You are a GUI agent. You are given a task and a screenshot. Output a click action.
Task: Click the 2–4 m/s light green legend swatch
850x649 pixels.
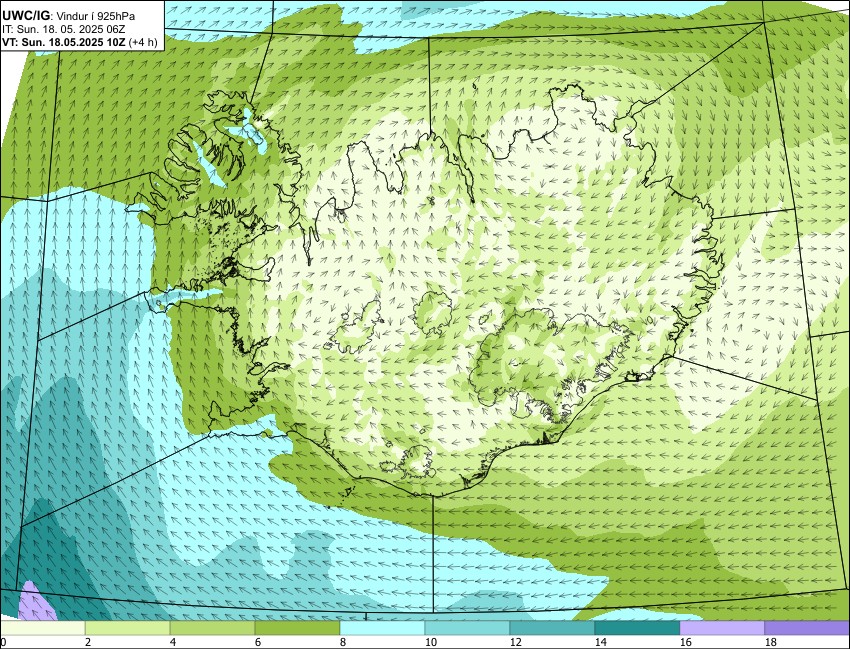pos(127,628)
